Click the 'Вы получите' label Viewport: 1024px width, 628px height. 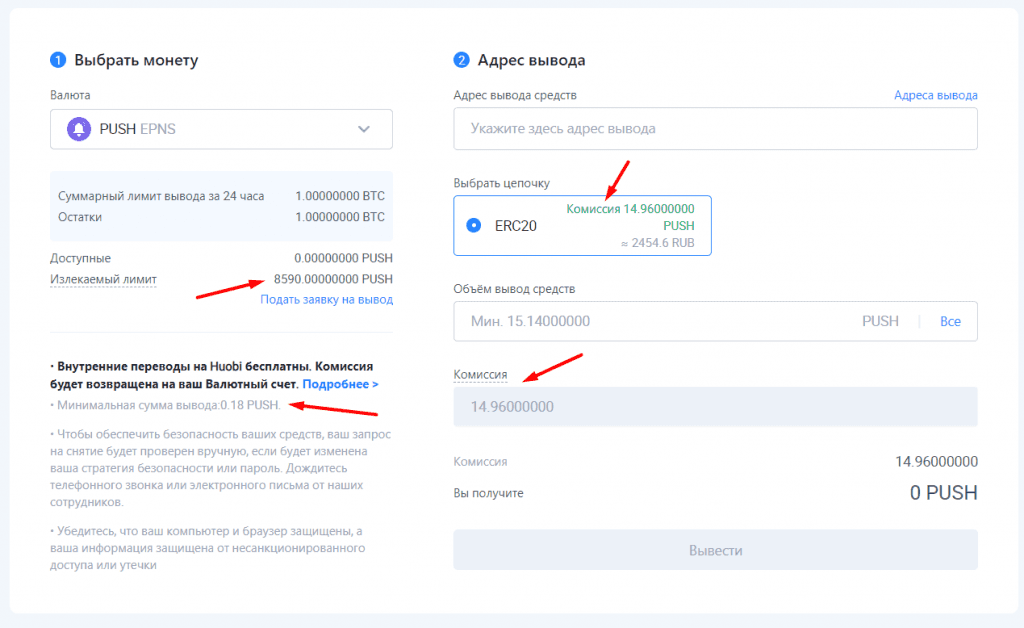(x=488, y=493)
